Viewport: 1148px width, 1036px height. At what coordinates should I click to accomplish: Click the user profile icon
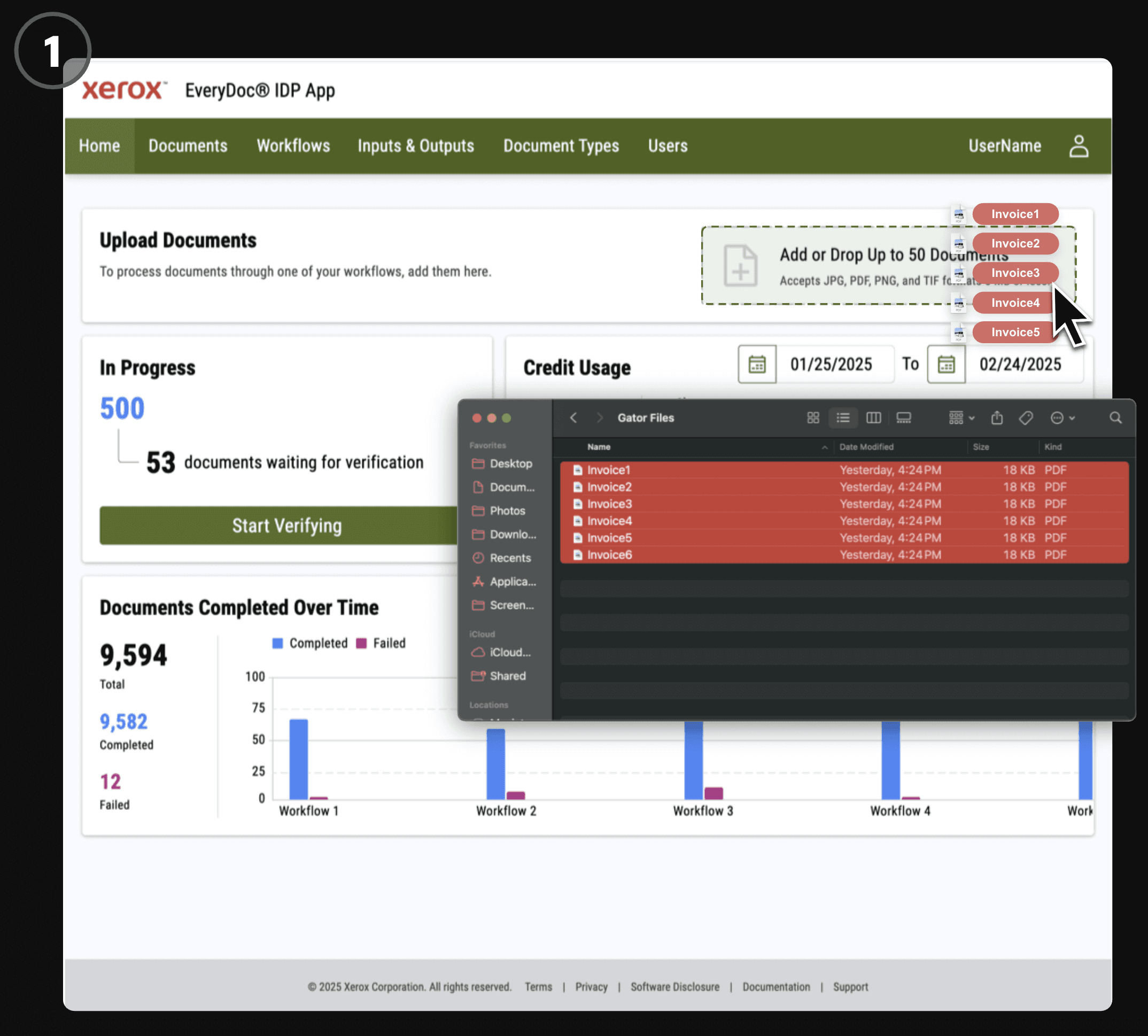pos(1078,146)
